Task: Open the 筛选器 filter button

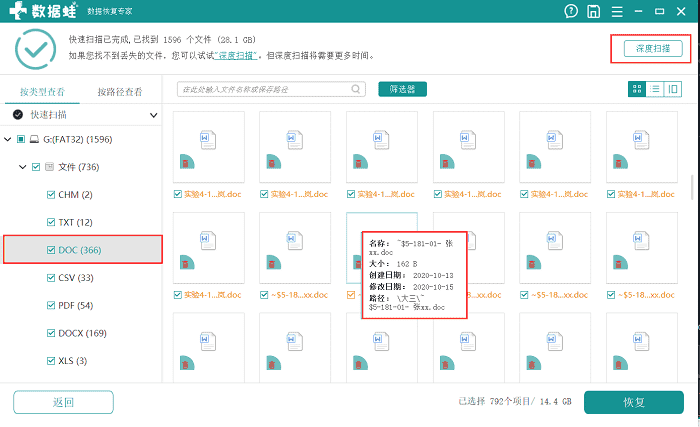Action: (x=403, y=89)
